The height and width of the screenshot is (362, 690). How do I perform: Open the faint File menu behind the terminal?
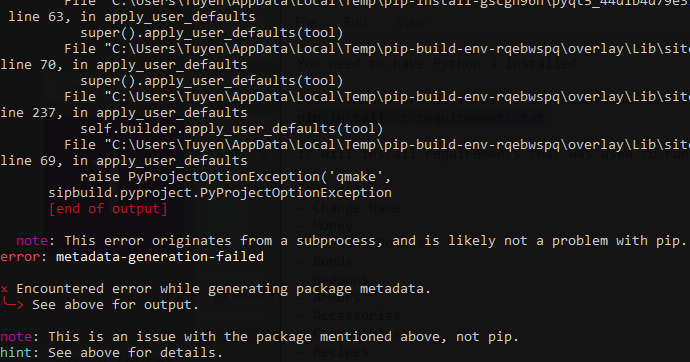point(305,22)
